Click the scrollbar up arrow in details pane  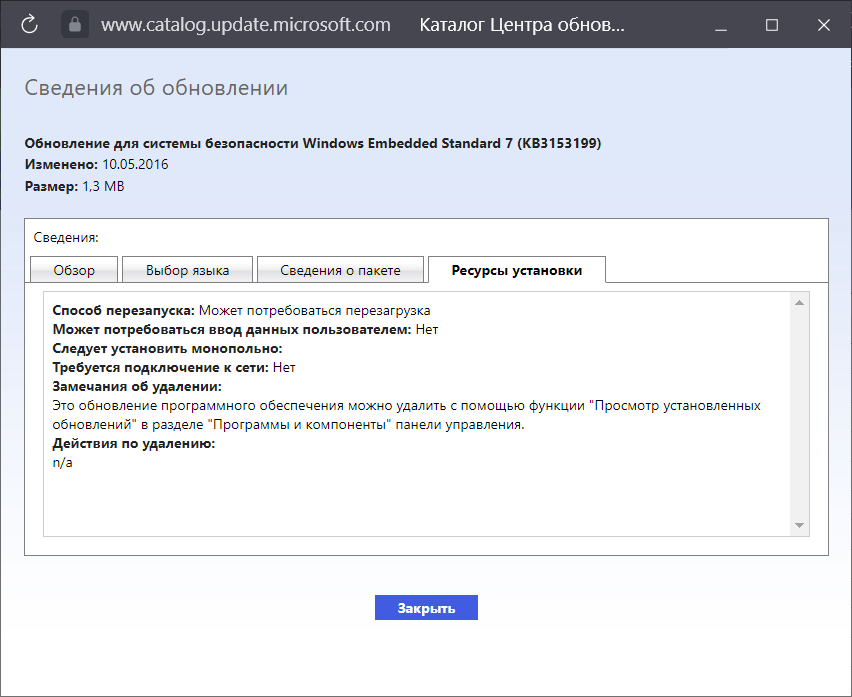coord(799,303)
